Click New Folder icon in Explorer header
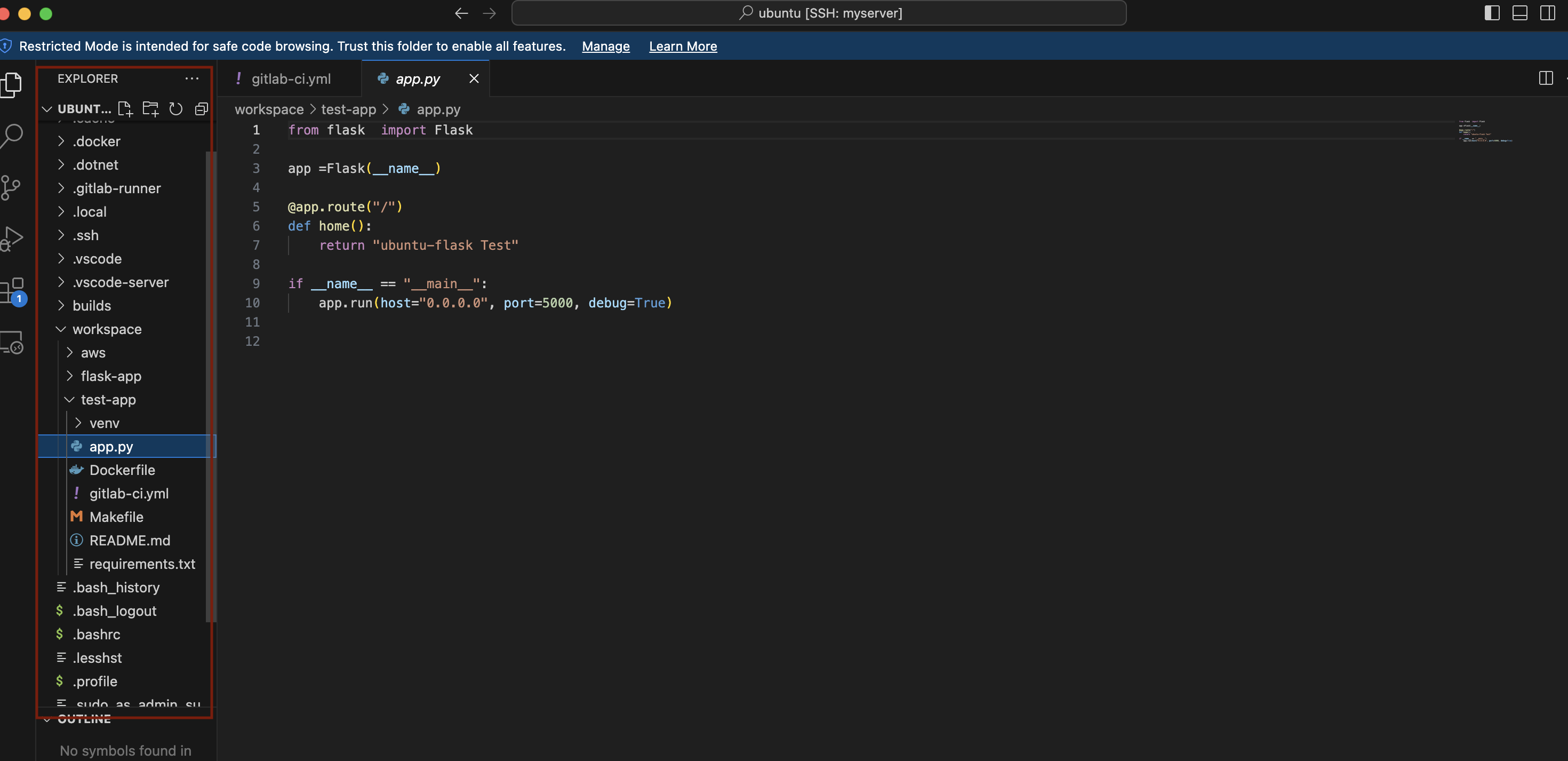 click(150, 108)
